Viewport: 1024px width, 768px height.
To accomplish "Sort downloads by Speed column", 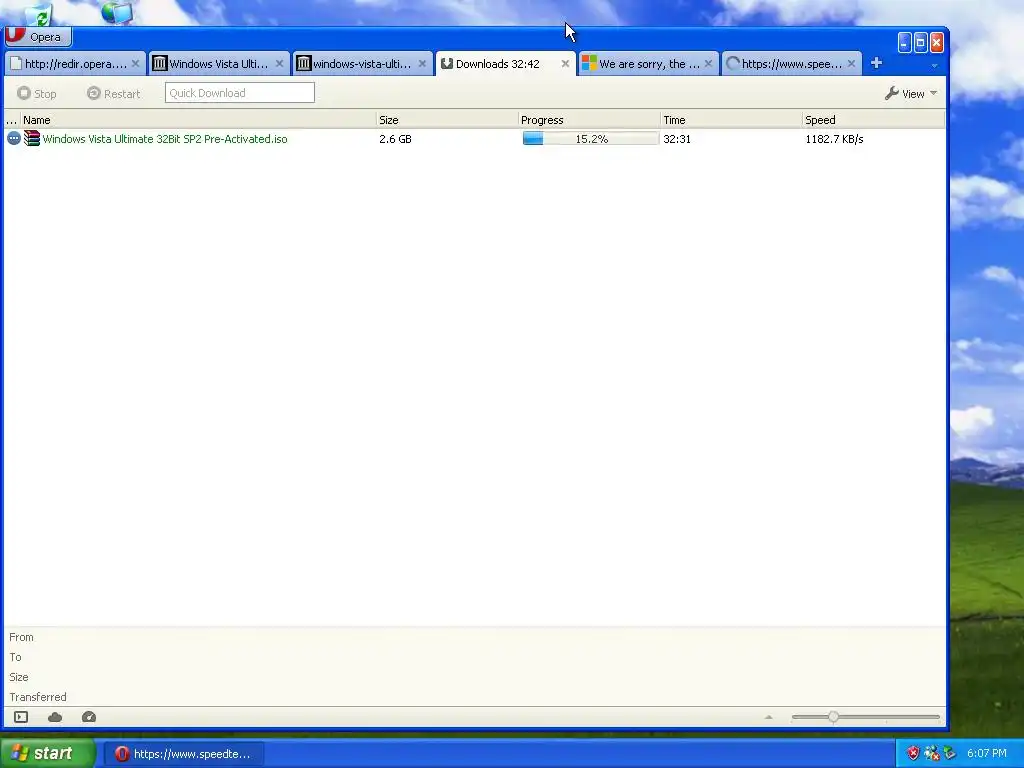I will tap(873, 120).
